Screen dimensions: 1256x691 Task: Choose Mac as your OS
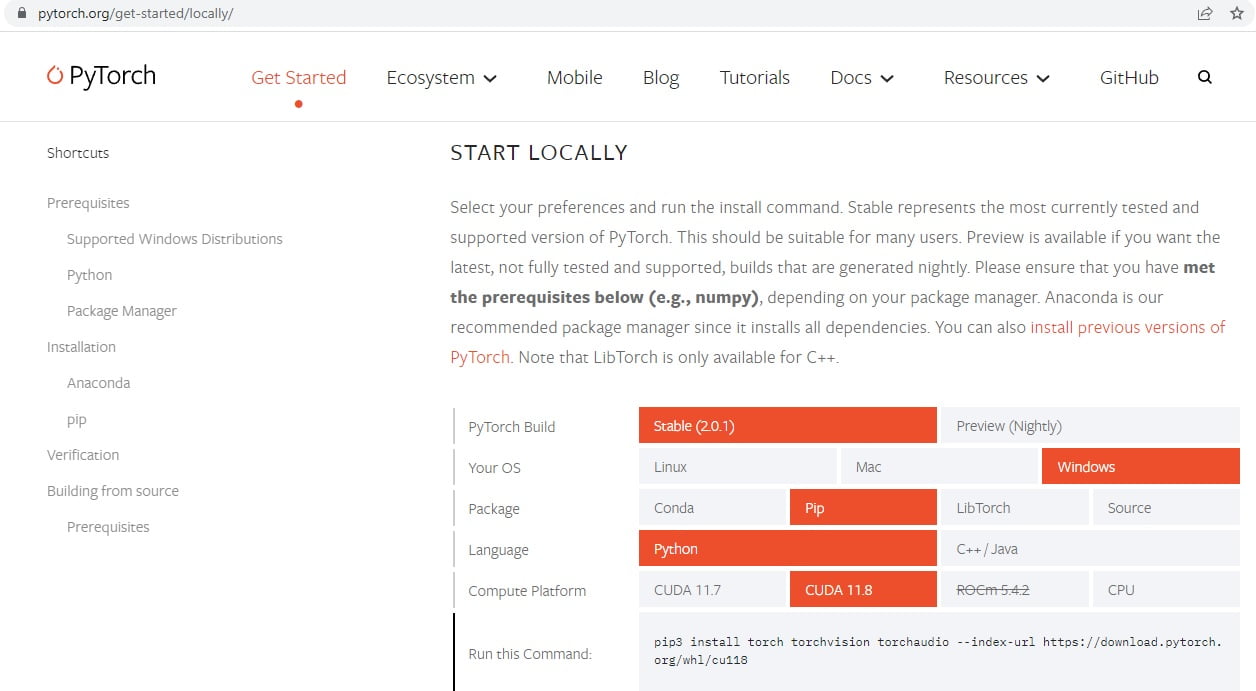click(939, 466)
